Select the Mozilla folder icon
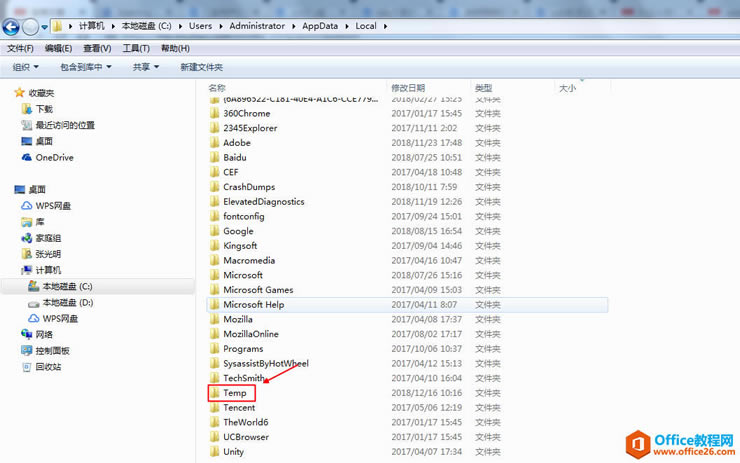 (215, 319)
